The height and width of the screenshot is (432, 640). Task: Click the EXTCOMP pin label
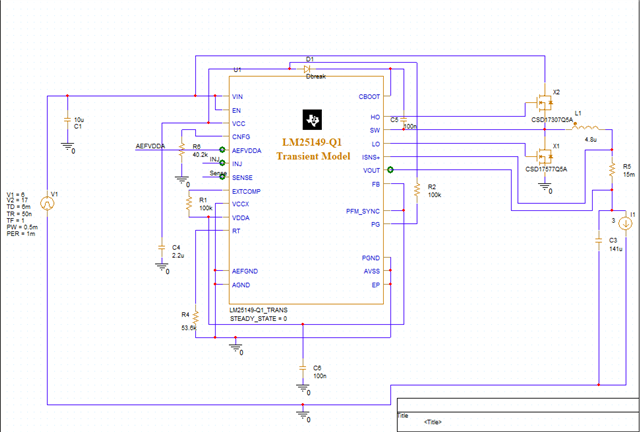pyautogui.click(x=246, y=192)
